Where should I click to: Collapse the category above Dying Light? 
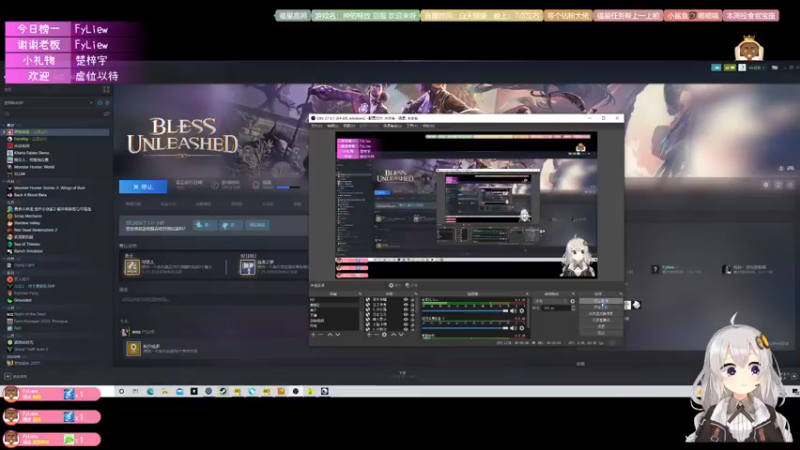4,258
